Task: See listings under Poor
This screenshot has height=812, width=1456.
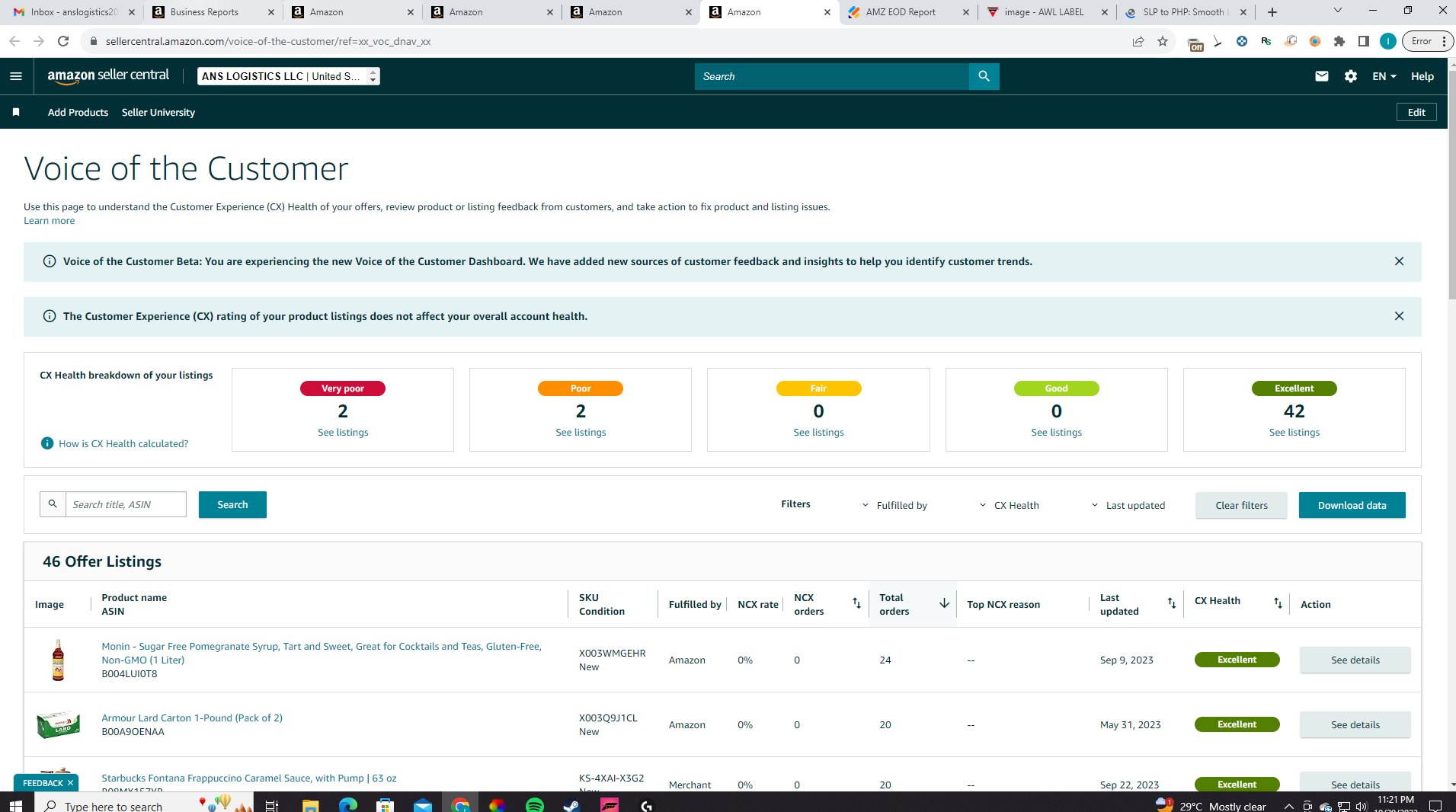Action: coord(581,432)
